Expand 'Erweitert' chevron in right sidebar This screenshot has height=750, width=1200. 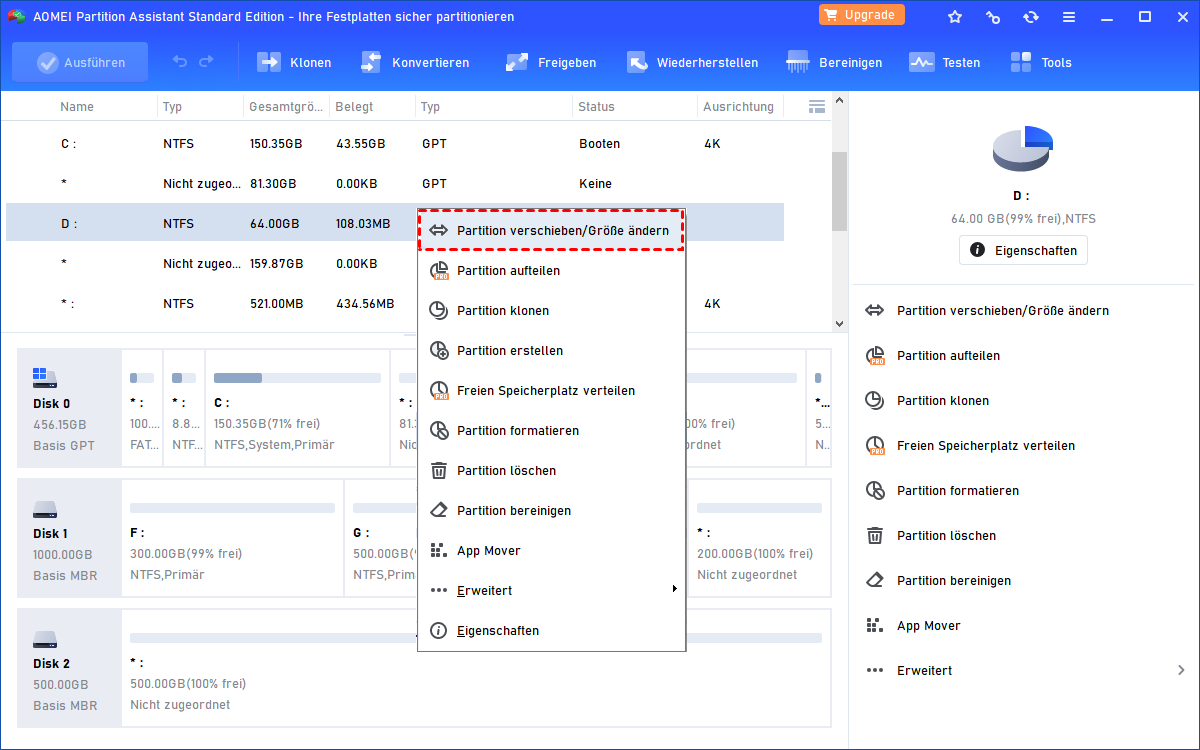(x=1181, y=670)
